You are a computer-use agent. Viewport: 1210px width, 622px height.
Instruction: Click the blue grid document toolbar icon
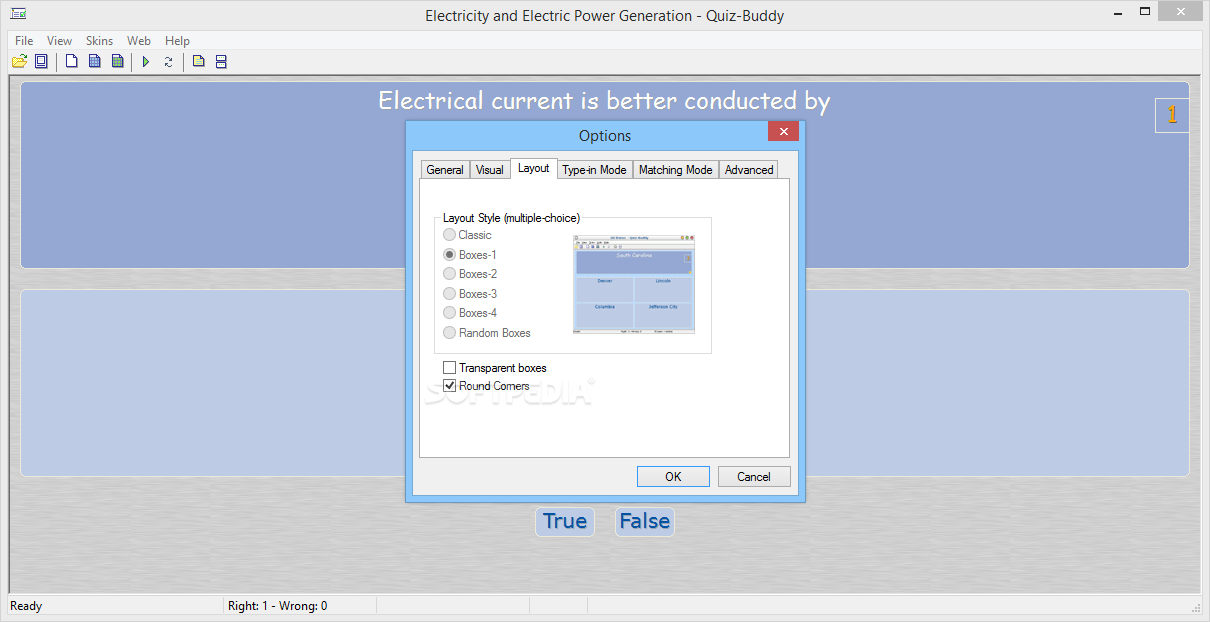[x=95, y=62]
